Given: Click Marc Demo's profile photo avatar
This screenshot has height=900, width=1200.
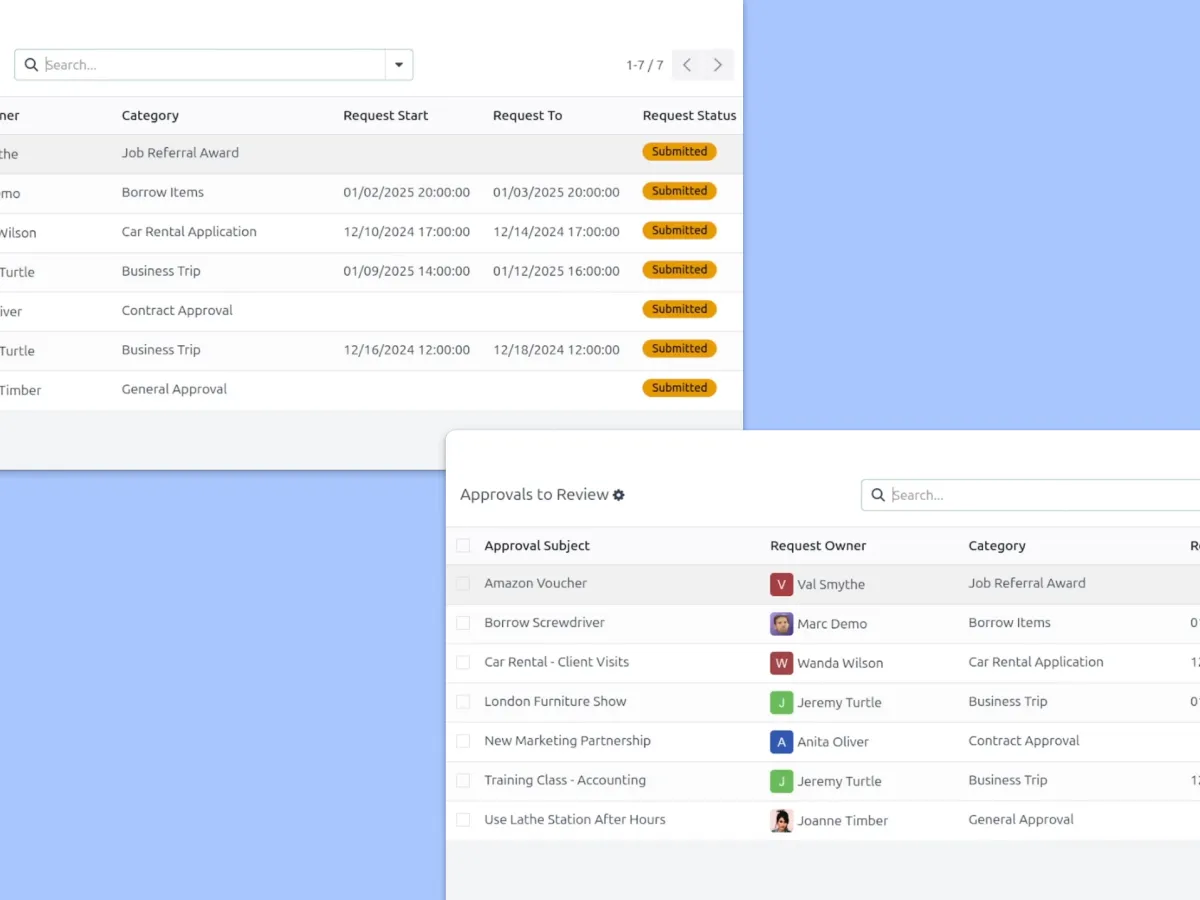Looking at the screenshot, I should click(x=781, y=624).
